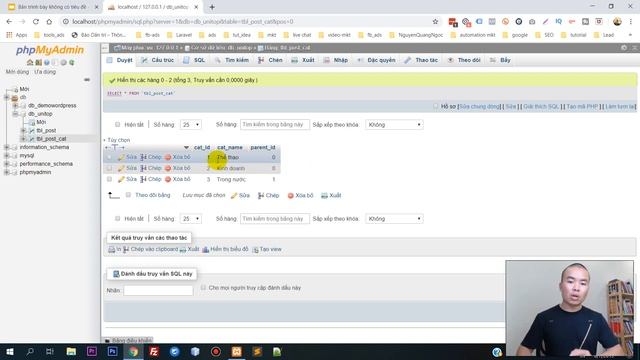Image resolution: width=640 pixels, height=360 pixels.
Task: Expand mysql database tree node
Action: coord(7,156)
